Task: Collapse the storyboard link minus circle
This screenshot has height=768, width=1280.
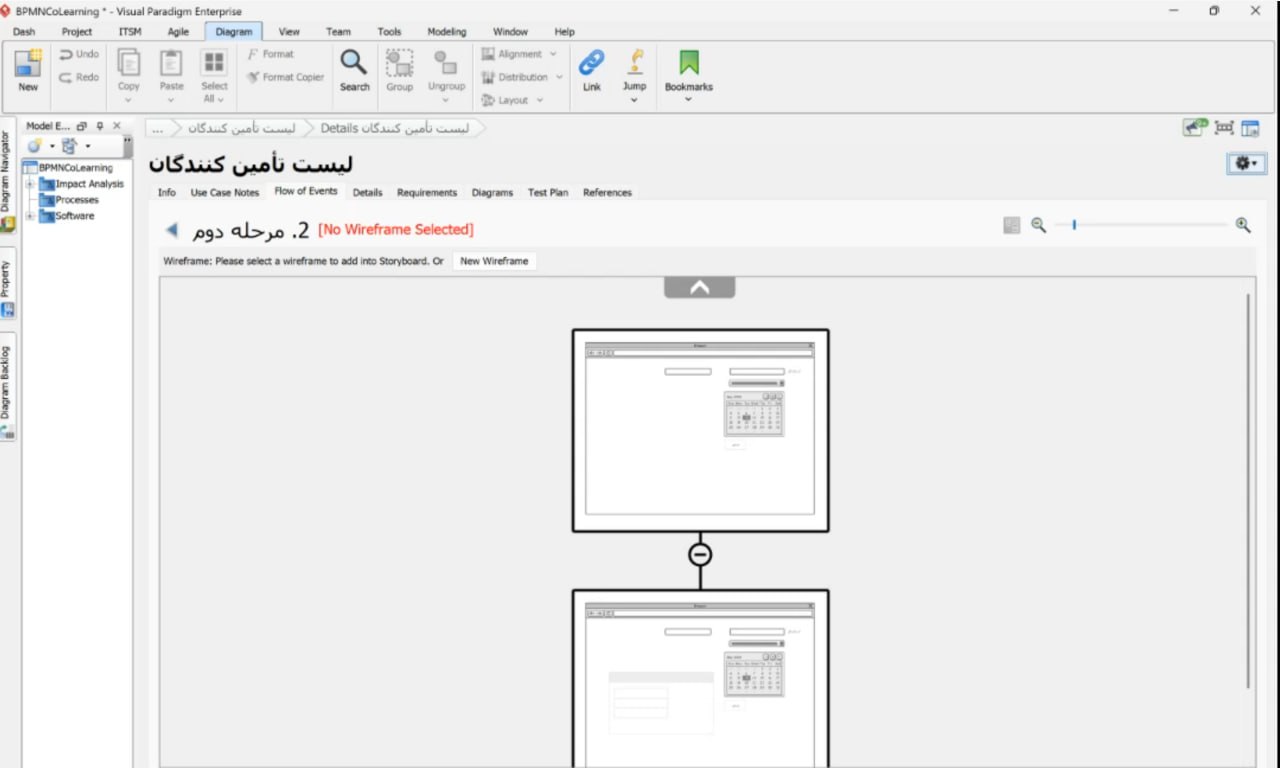Action: (700, 554)
